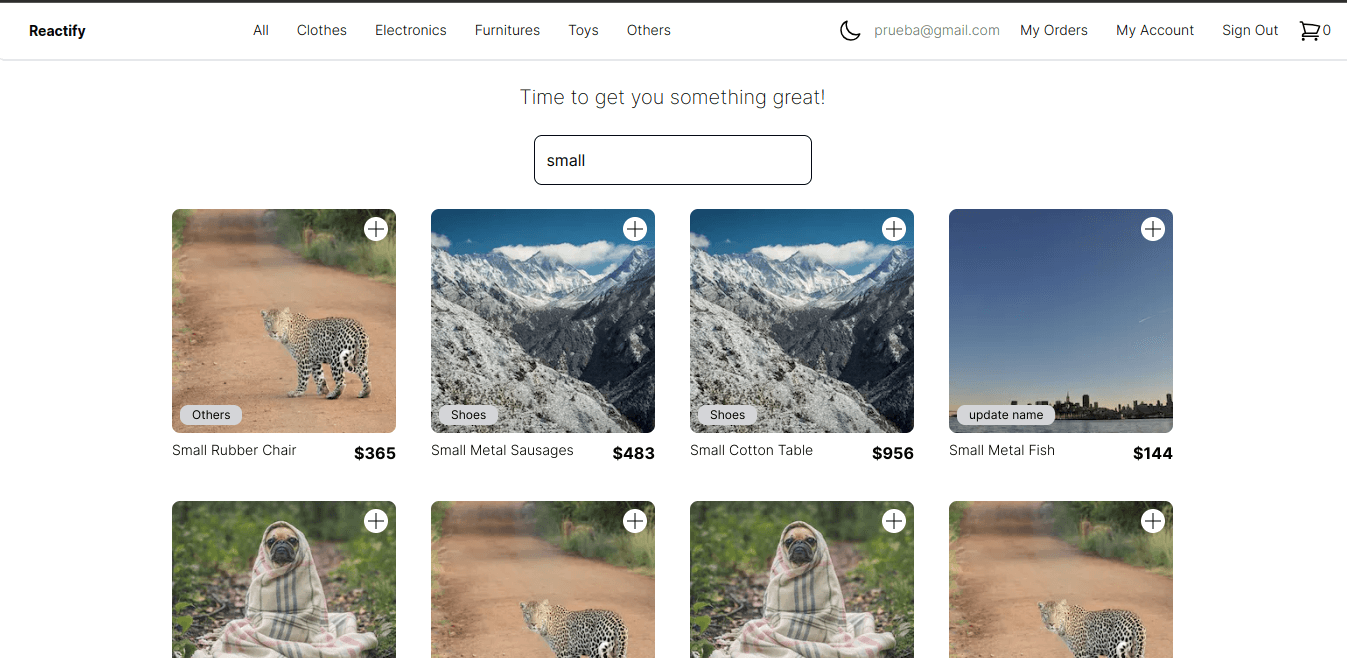Select the Clothes category

tap(321, 31)
